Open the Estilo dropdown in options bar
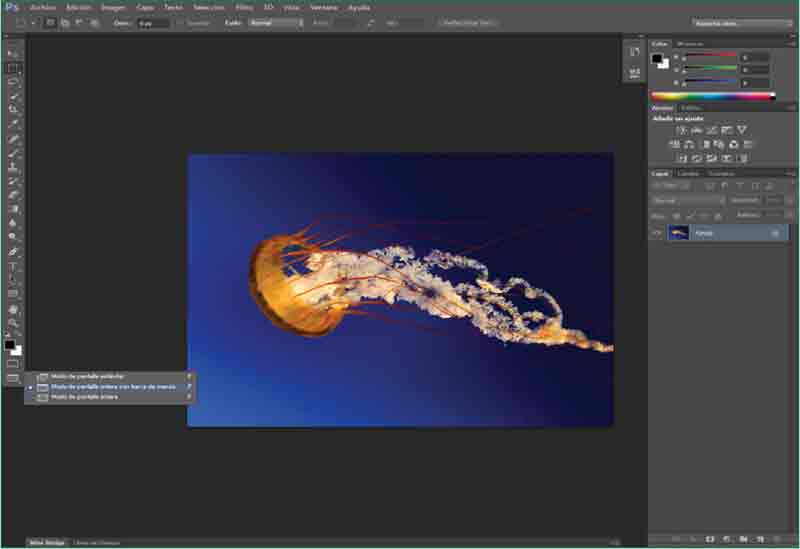 tap(274, 22)
